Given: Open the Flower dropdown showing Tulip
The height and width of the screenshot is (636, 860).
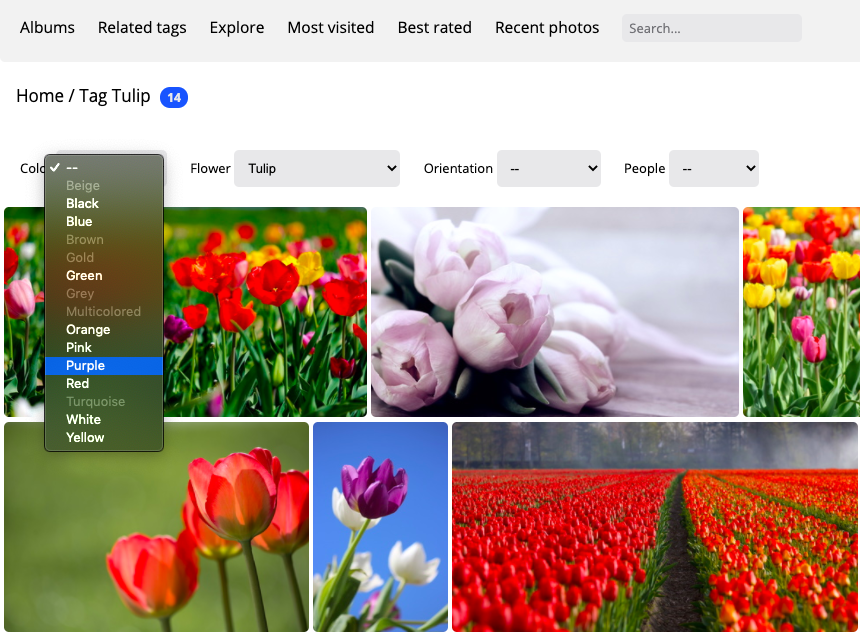Looking at the screenshot, I should point(317,168).
